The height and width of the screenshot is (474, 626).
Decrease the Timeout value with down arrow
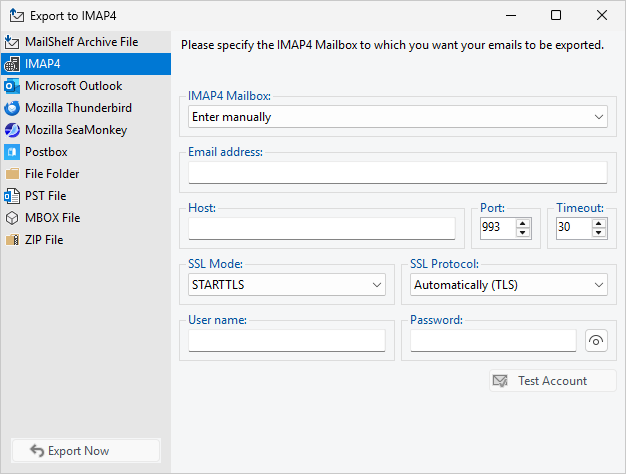[598, 233]
